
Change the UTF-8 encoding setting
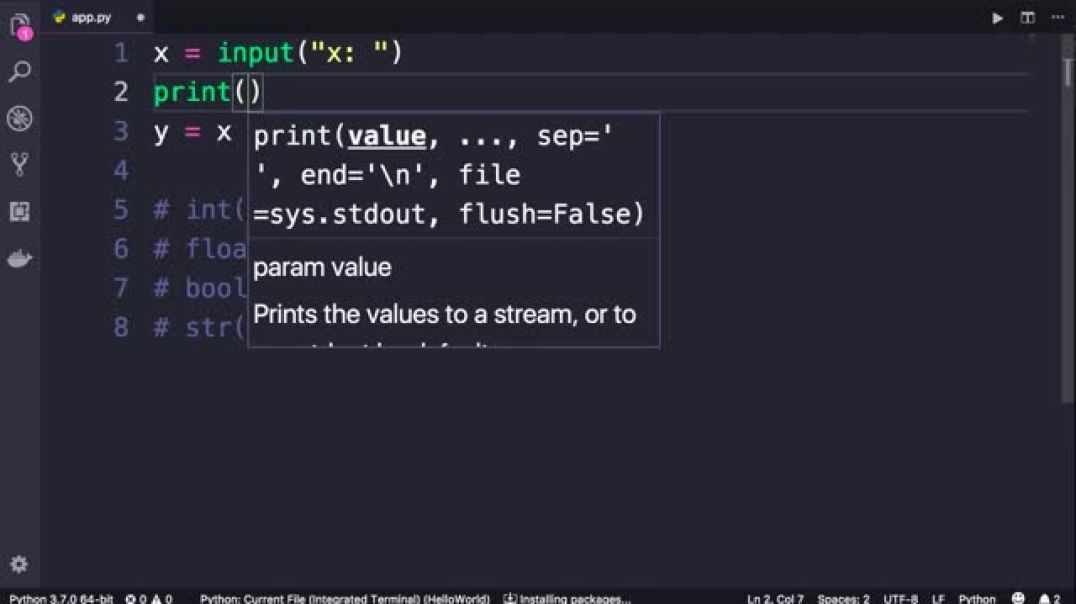coord(901,598)
